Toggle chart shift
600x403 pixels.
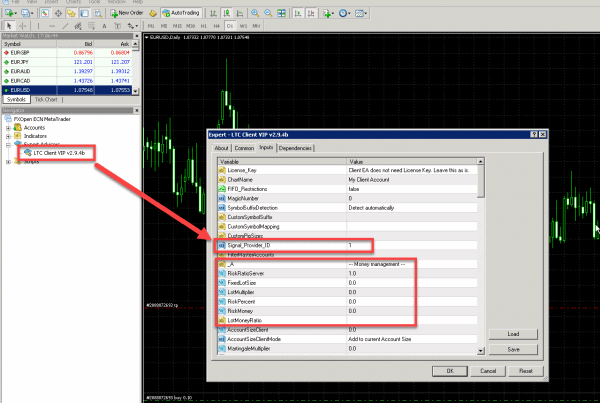click(x=311, y=13)
